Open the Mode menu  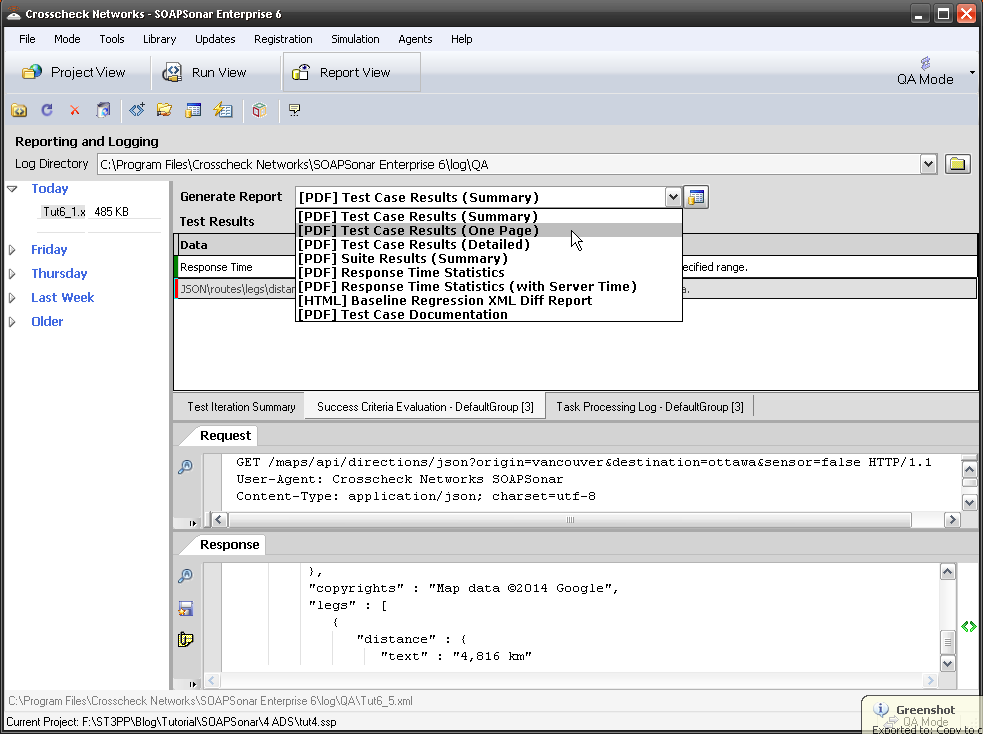tap(67, 39)
